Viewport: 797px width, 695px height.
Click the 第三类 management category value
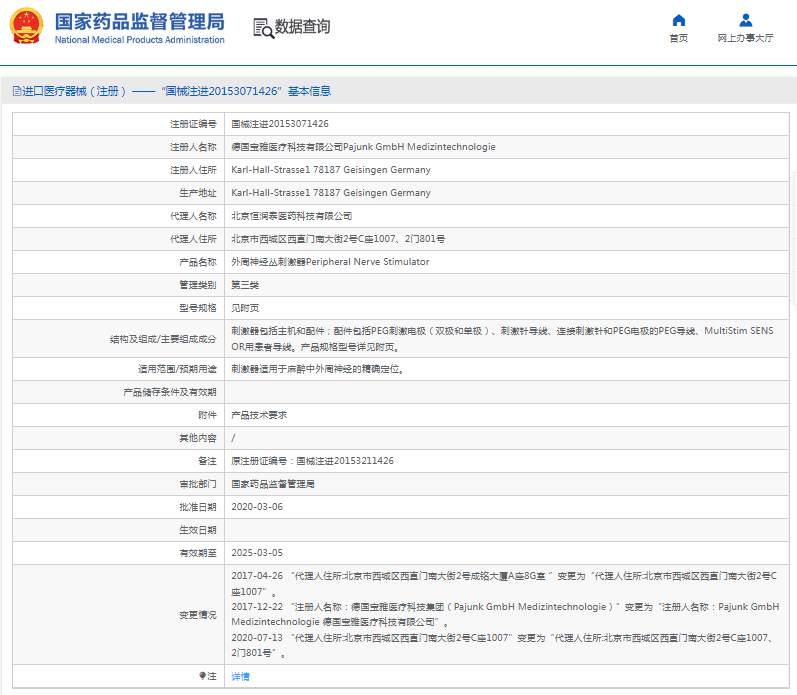click(x=245, y=285)
